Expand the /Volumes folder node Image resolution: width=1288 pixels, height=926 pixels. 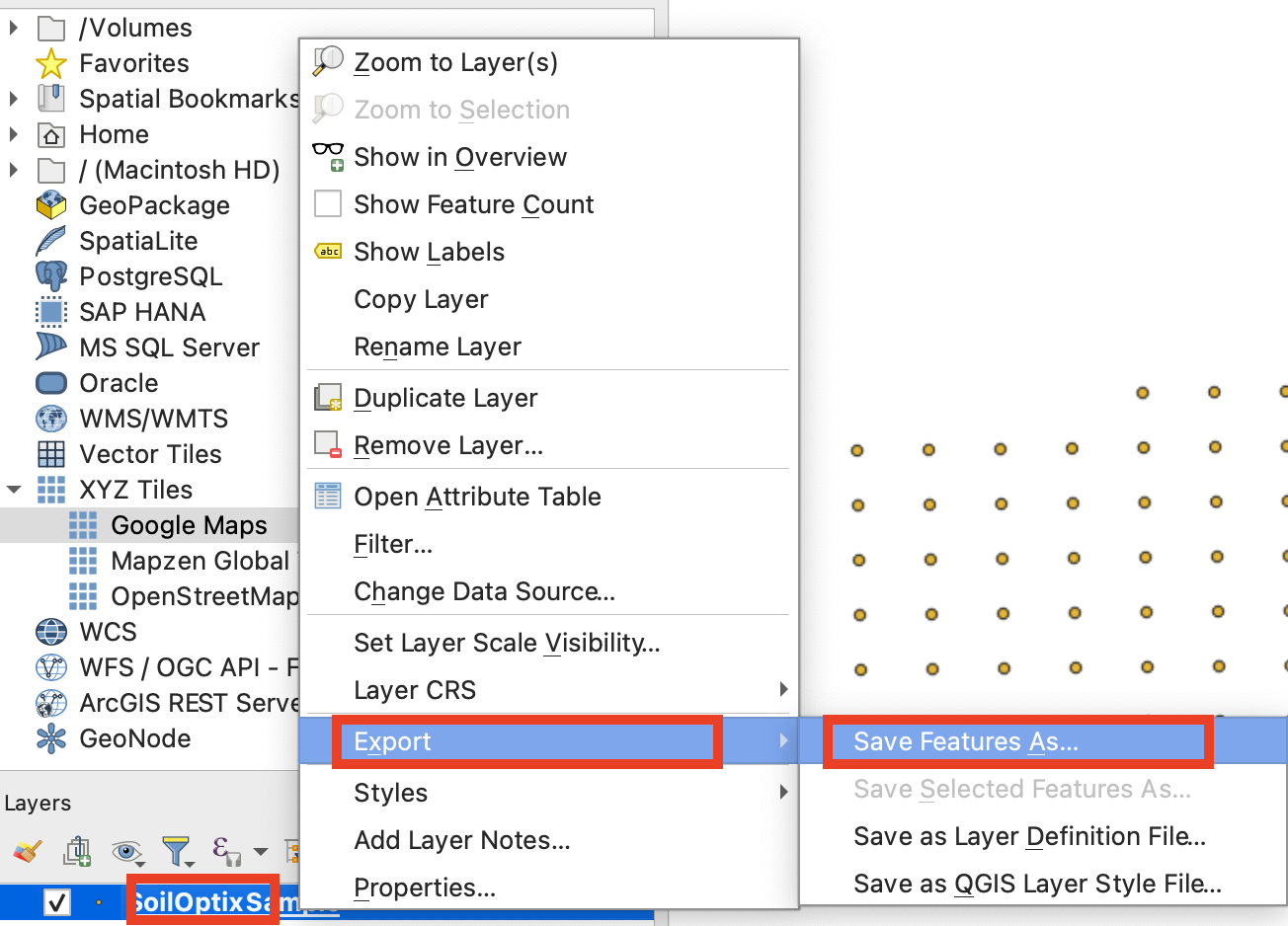(x=14, y=28)
